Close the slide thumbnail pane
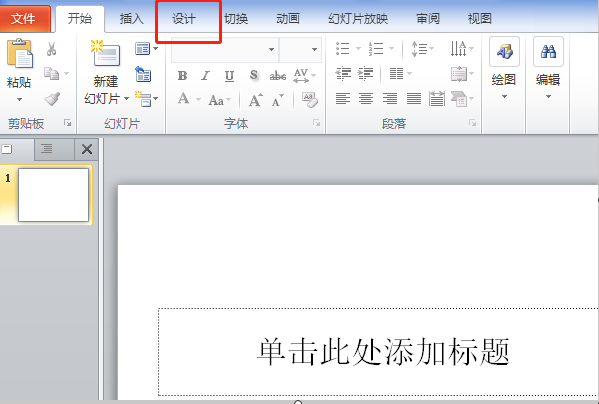 pyautogui.click(x=87, y=149)
